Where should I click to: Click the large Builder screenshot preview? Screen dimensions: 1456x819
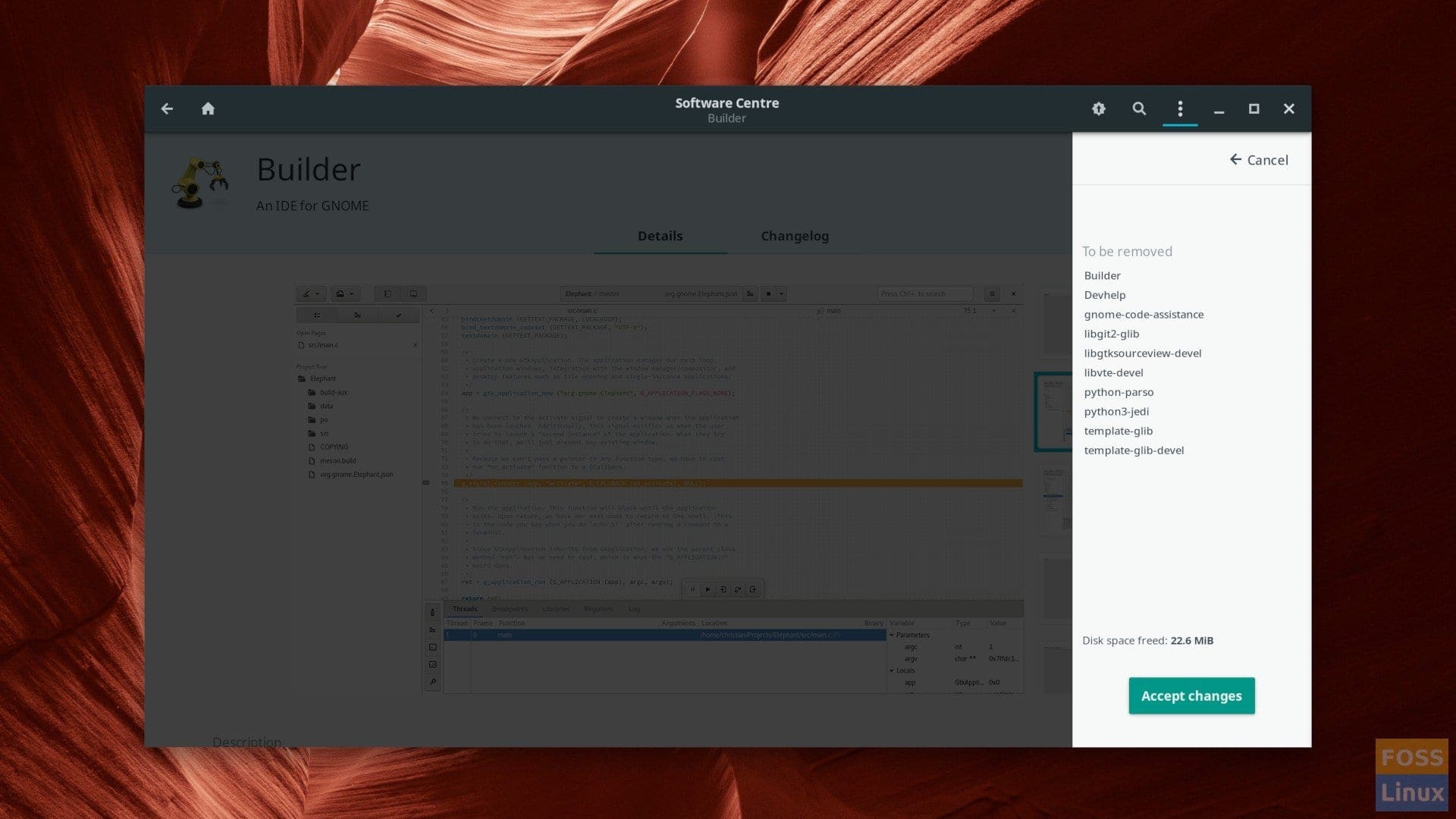point(659,489)
